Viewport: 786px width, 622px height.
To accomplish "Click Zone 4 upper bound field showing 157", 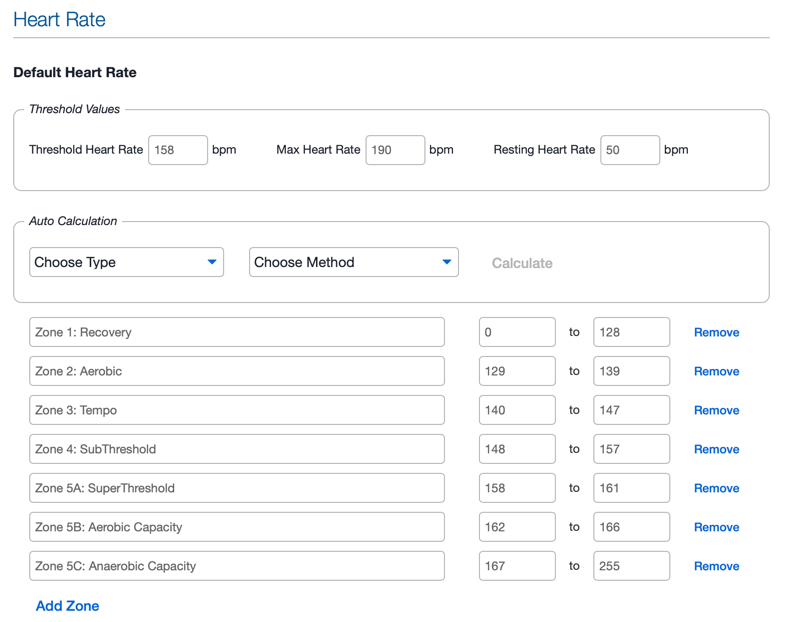I will click(632, 449).
